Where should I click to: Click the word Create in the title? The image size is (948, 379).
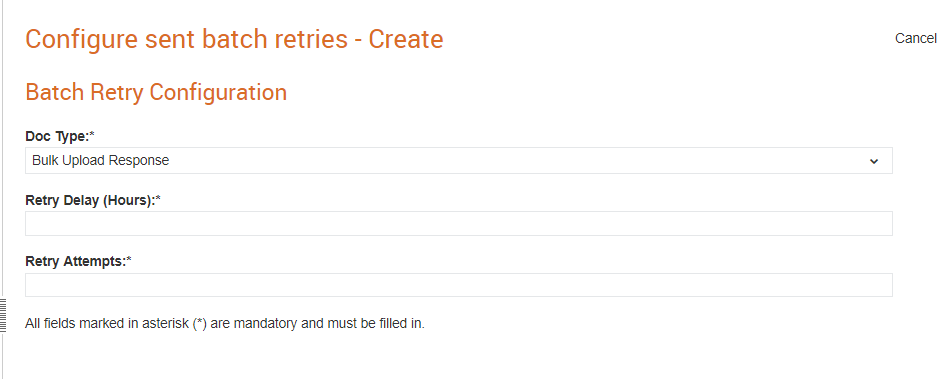pyautogui.click(x=406, y=39)
